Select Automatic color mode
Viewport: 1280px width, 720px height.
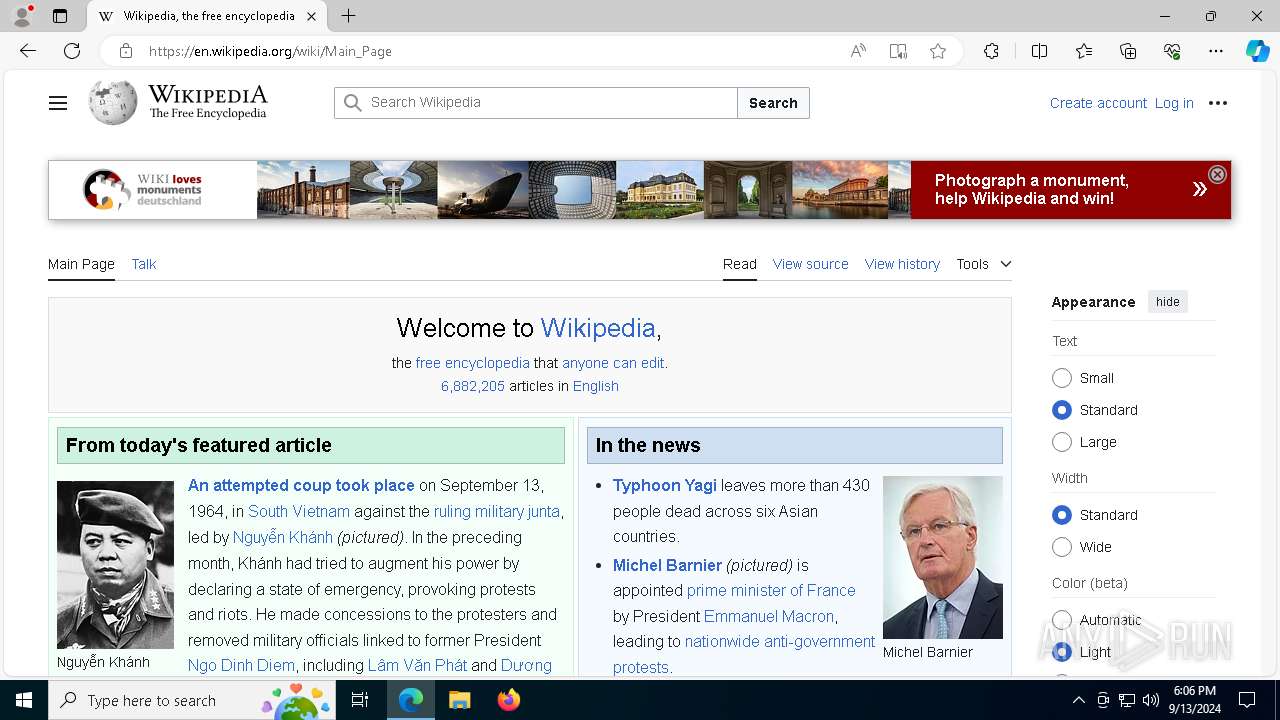pyautogui.click(x=1062, y=620)
